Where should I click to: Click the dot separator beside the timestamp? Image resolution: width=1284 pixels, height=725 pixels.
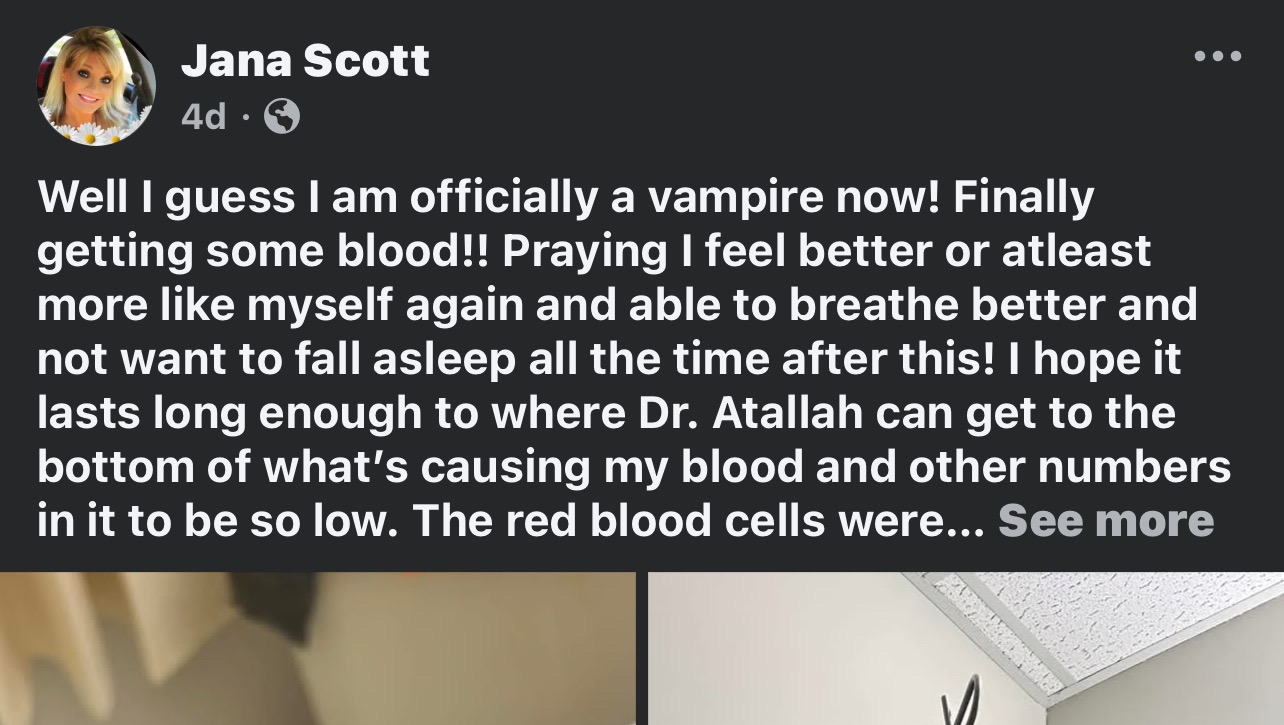pos(245,118)
